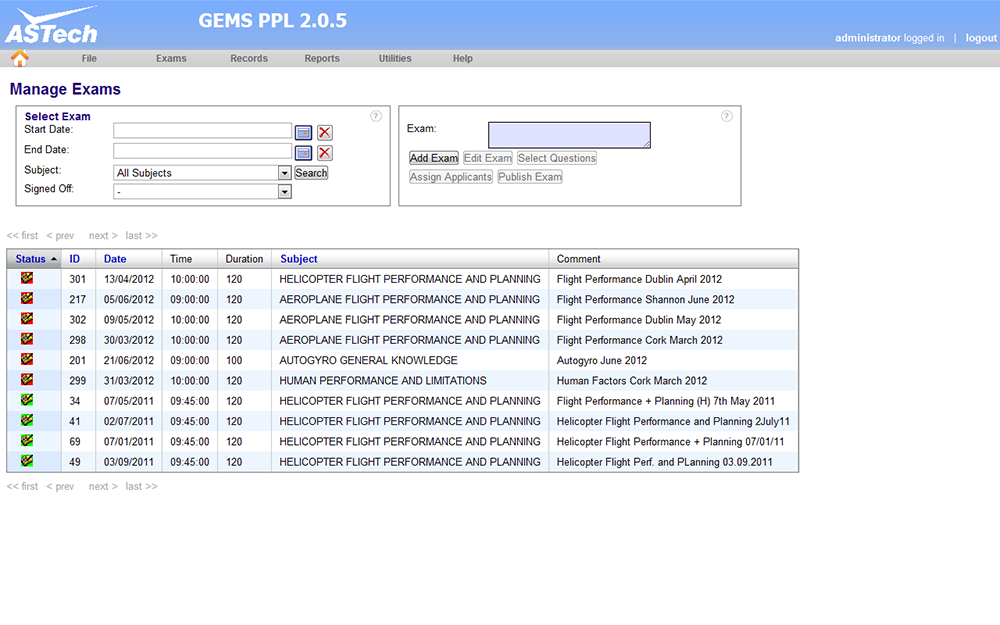Sort the table by Status column
The height and width of the screenshot is (625, 1000).
click(x=31, y=259)
